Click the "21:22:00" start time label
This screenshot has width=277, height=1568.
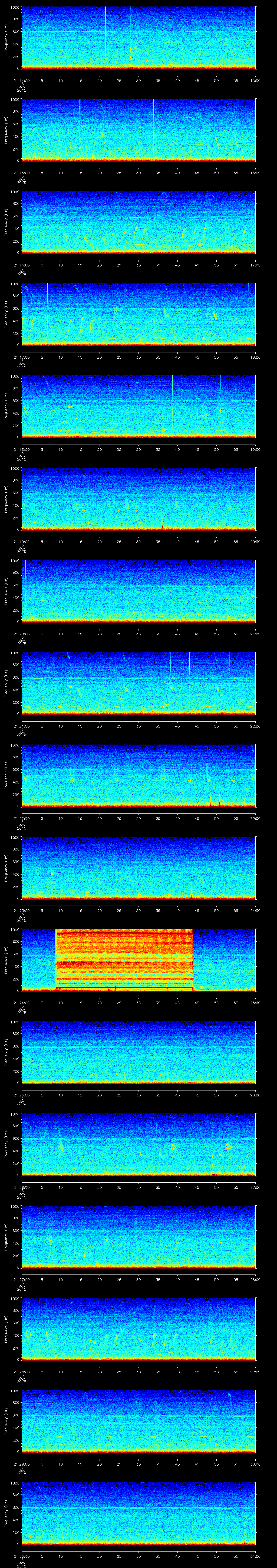(x=21, y=818)
